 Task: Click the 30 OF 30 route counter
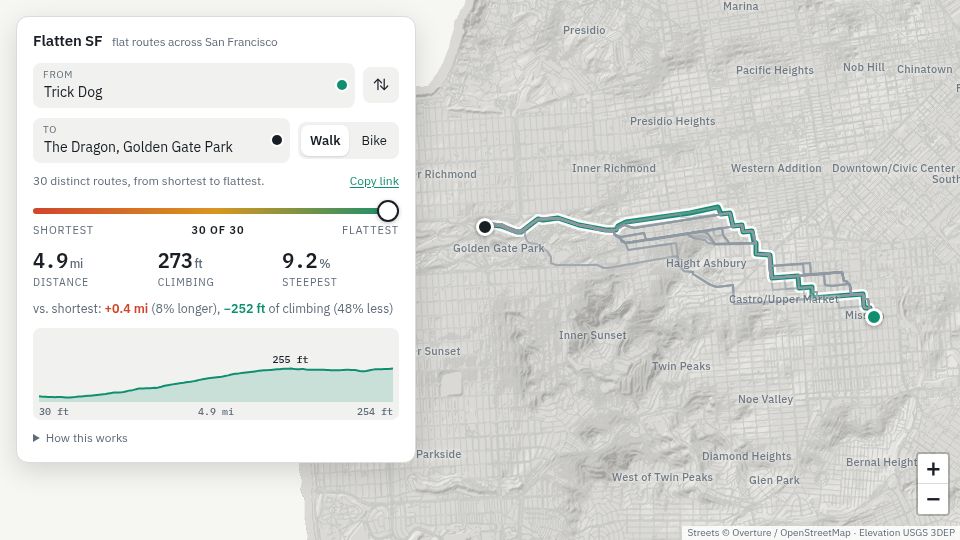point(217,230)
